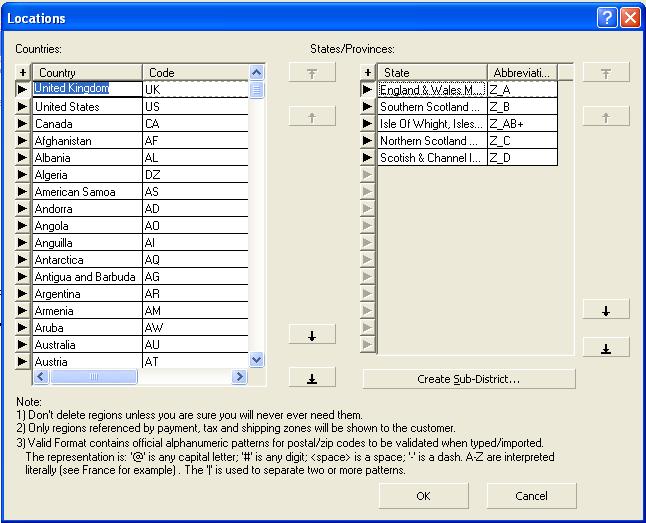This screenshot has height=523, width=646.
Task: Select the Argentina row arrow marker
Action: pos(23,293)
